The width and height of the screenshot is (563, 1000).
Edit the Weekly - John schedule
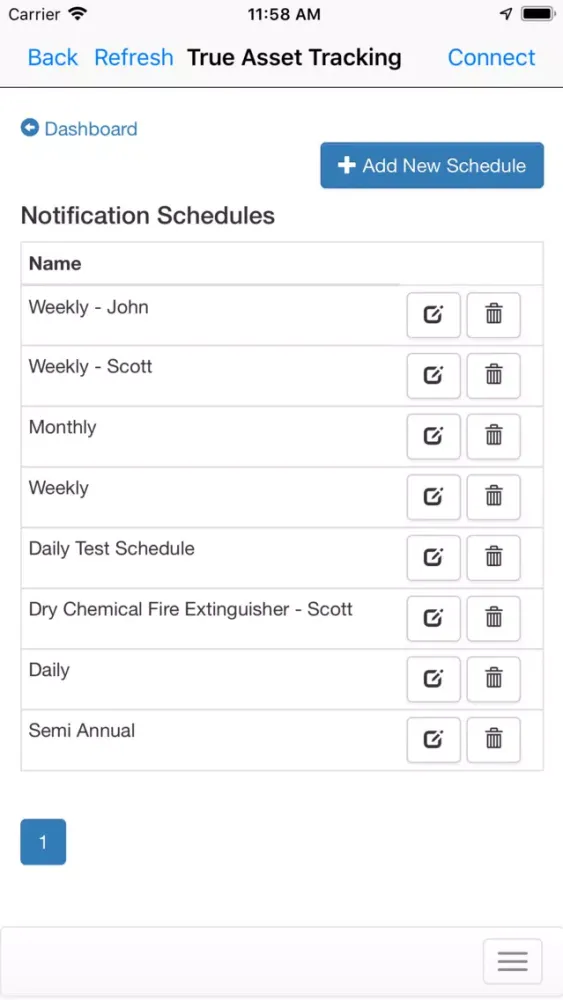[434, 315]
